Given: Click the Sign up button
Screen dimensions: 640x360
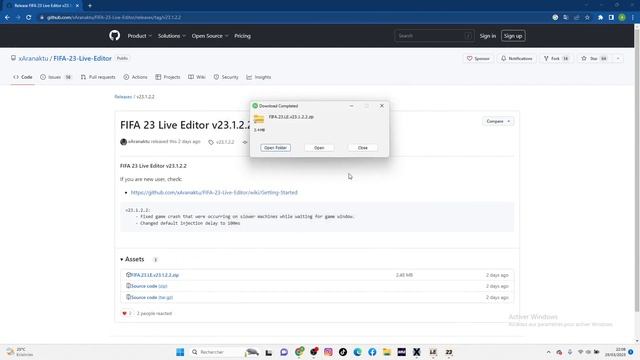Looking at the screenshot, I should click(x=513, y=36).
